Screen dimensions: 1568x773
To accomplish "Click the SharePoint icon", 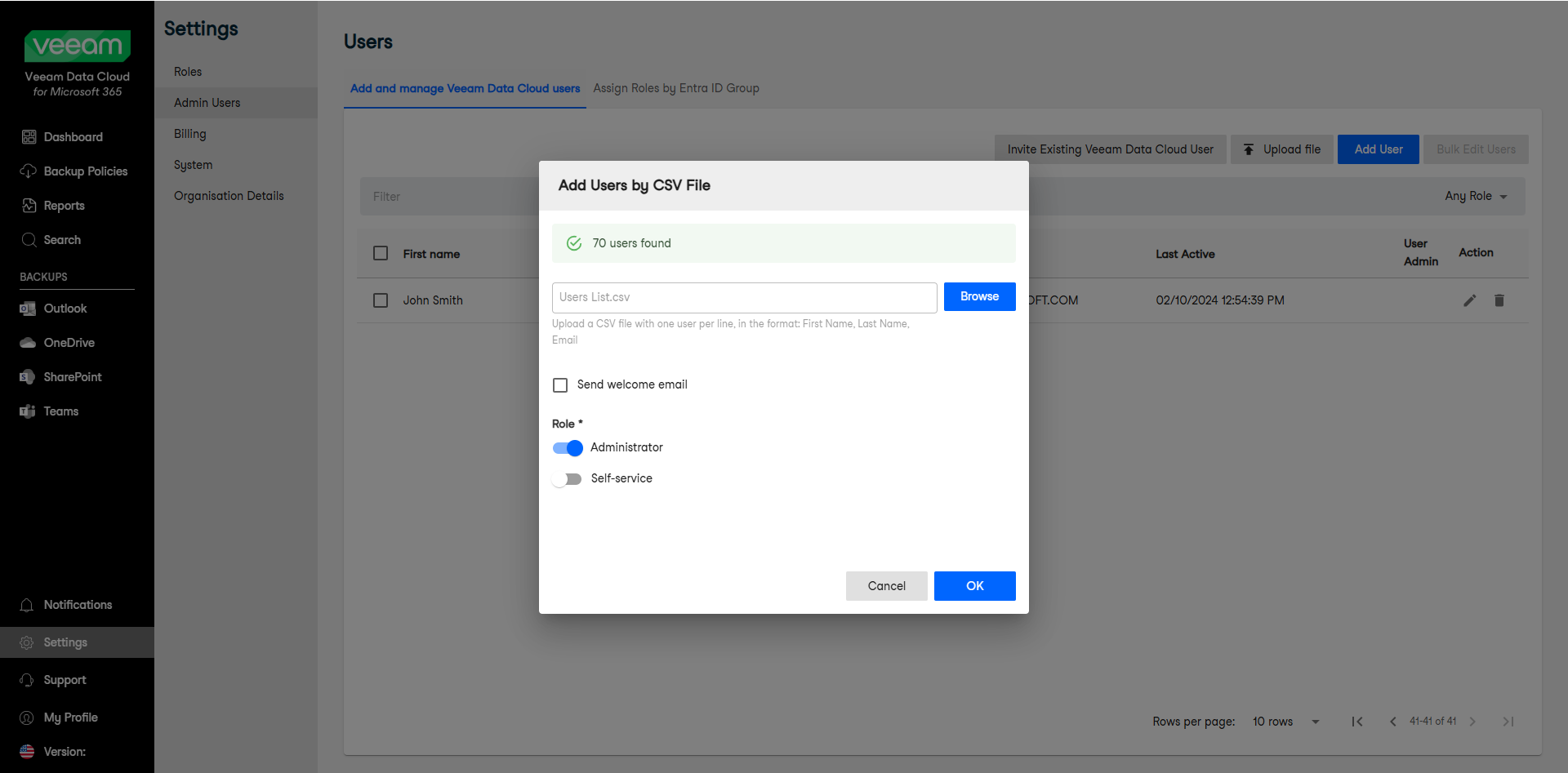I will [28, 377].
